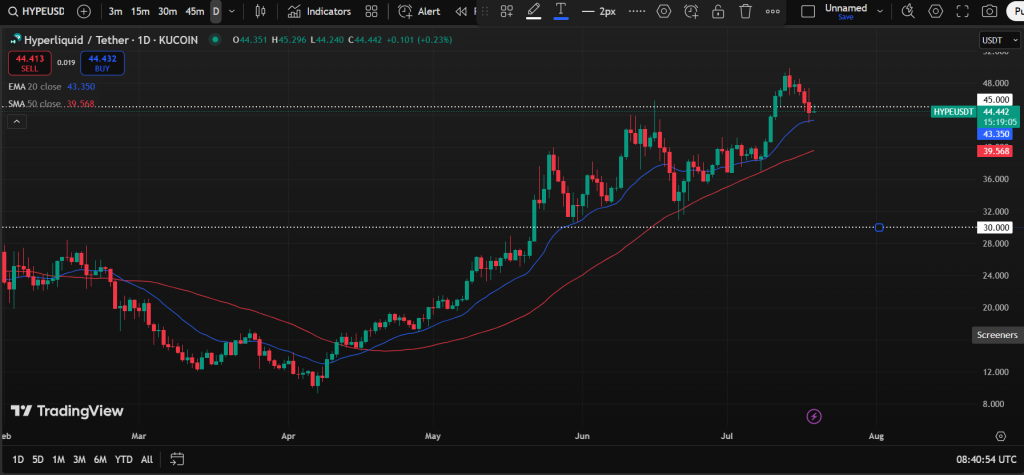Open the Screeners panel
The height and width of the screenshot is (475, 1024).
[997, 335]
